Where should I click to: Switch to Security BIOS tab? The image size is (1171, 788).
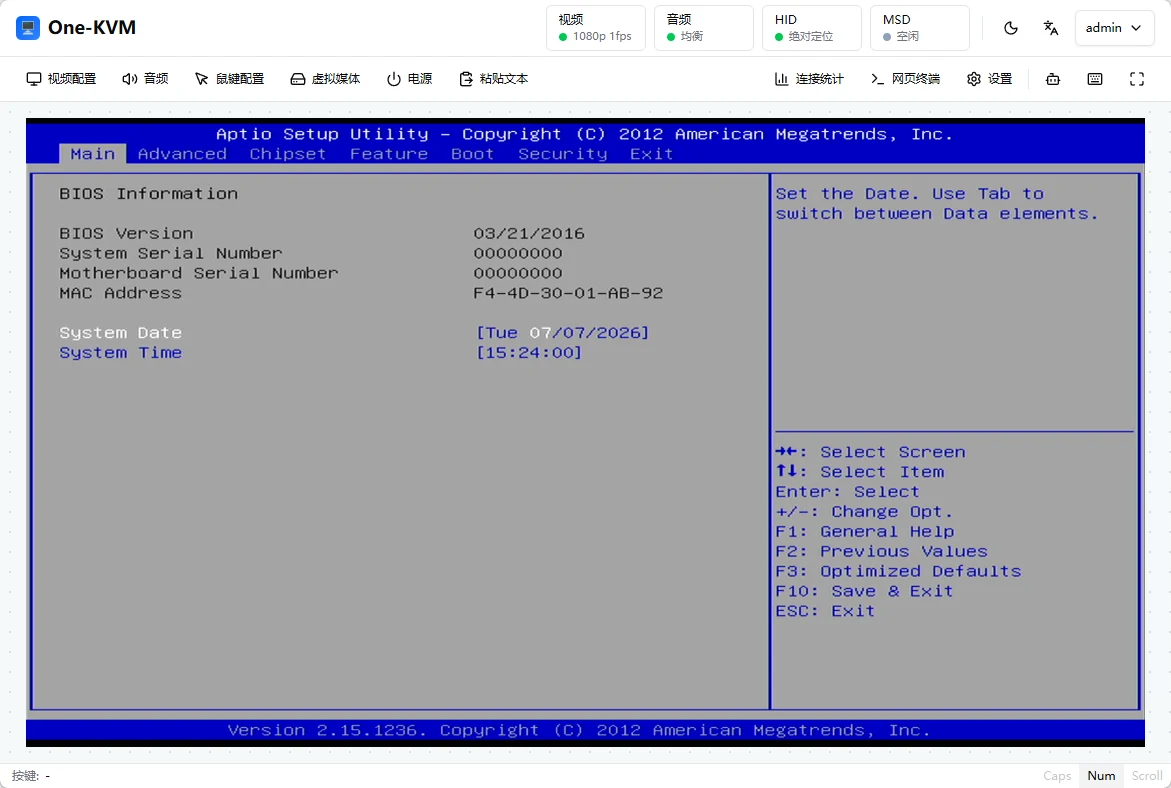(x=562, y=154)
